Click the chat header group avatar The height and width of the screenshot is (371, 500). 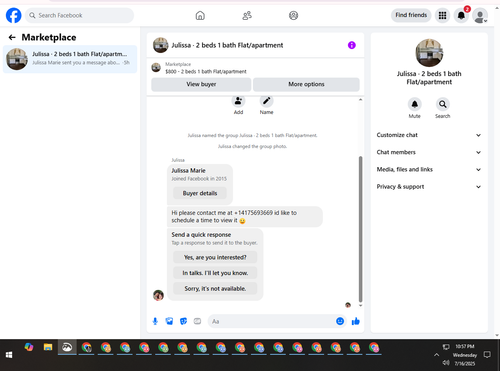[160, 45]
